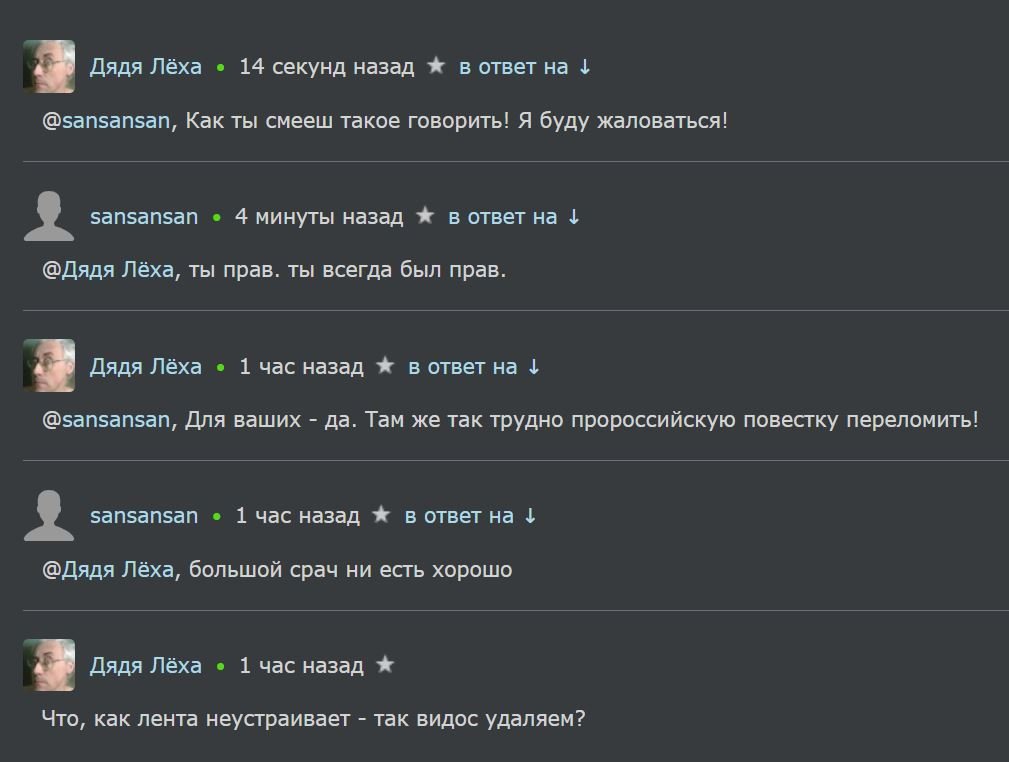Click 'в ответ на ↓' on the 'большой срач' comment
This screenshot has height=762, width=1009.
470,517
